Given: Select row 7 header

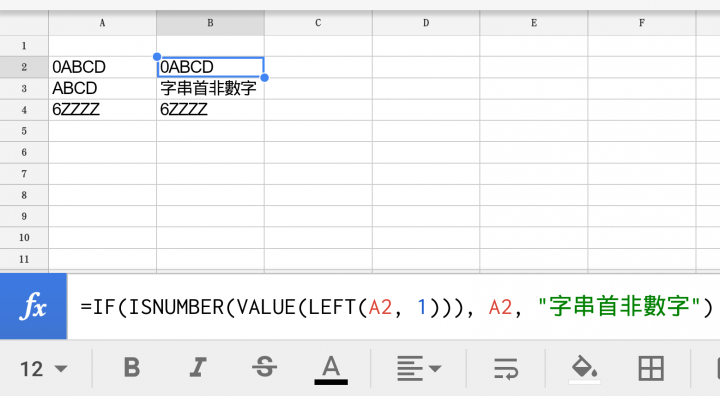Looking at the screenshot, I should (x=24, y=174).
